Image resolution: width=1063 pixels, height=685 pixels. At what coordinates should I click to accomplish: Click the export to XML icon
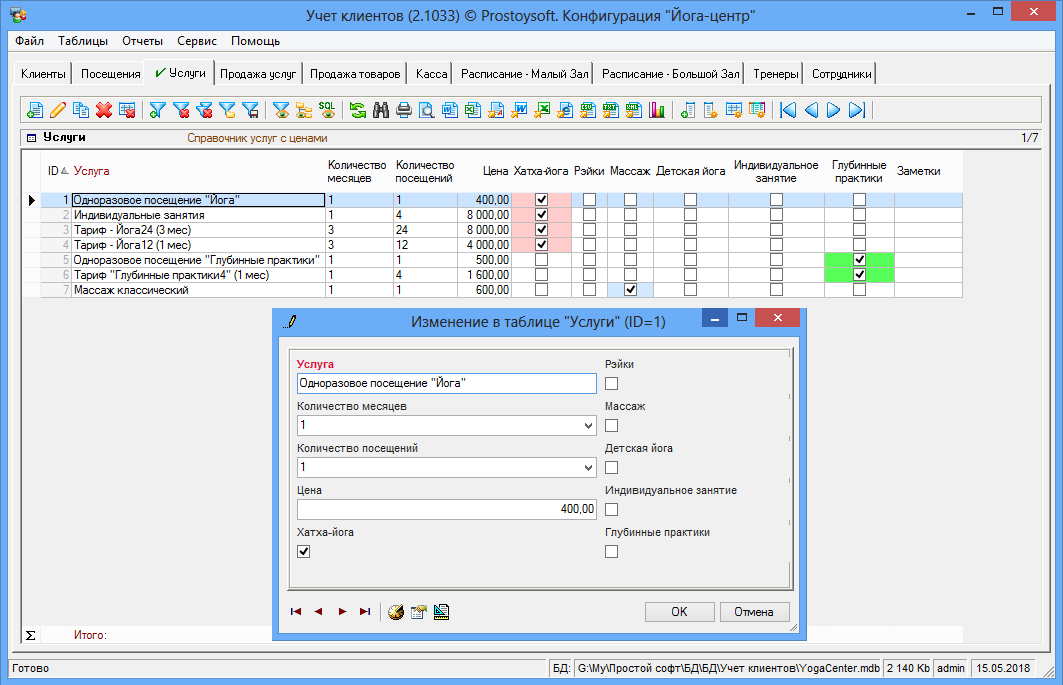point(634,110)
